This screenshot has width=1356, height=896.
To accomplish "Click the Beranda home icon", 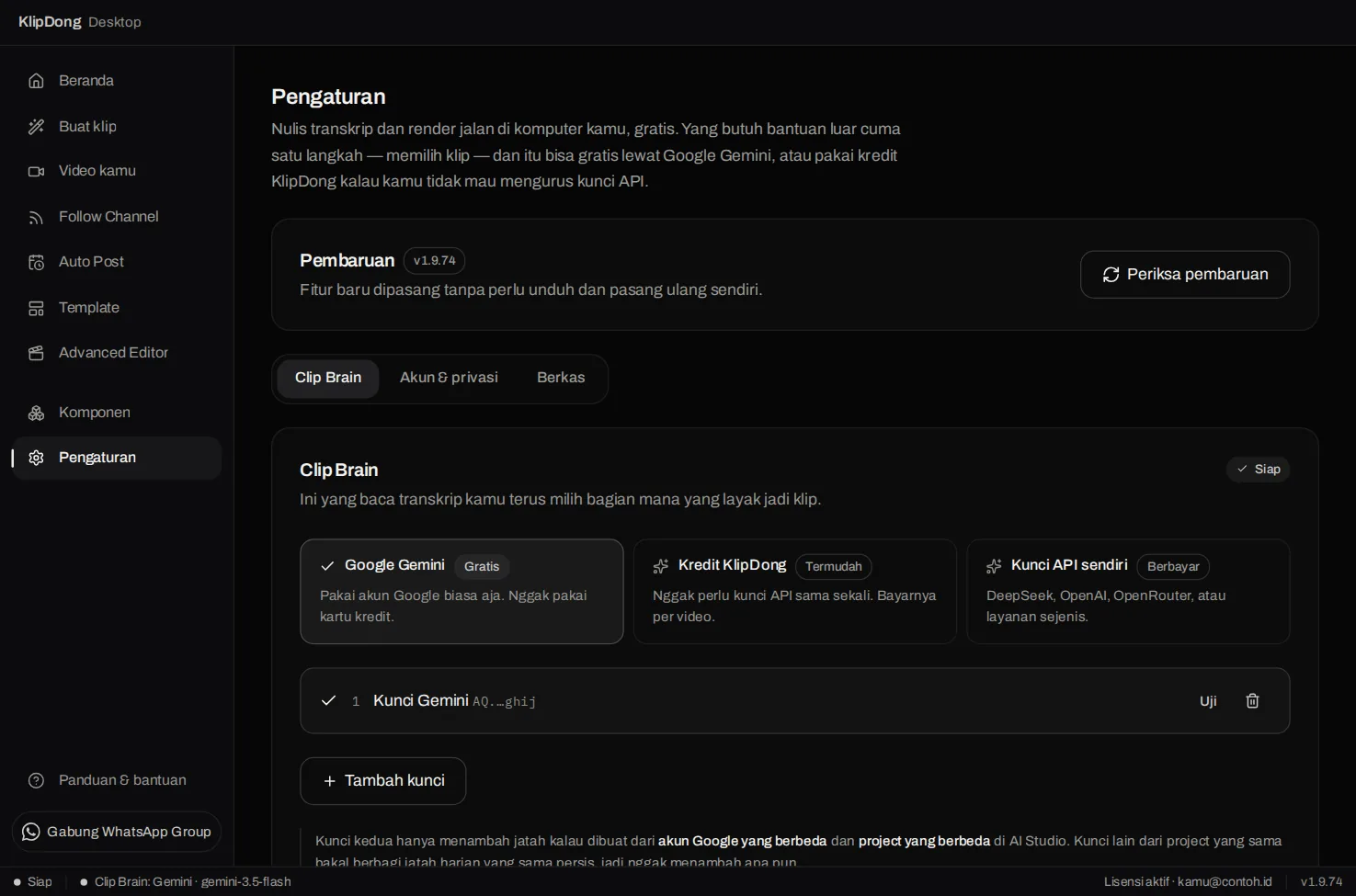I will (x=36, y=81).
